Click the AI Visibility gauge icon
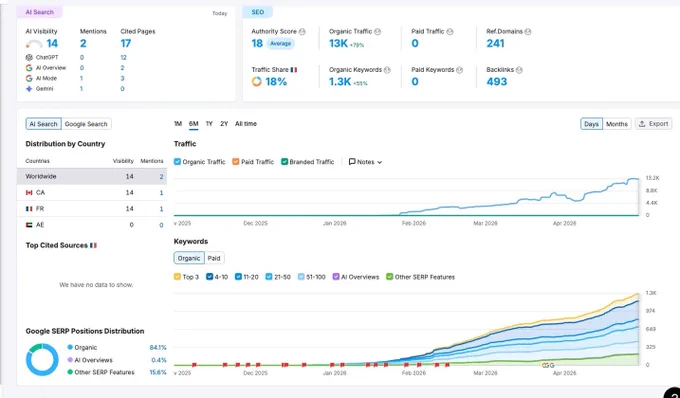Image resolution: width=680 pixels, height=398 pixels. [x=34, y=44]
